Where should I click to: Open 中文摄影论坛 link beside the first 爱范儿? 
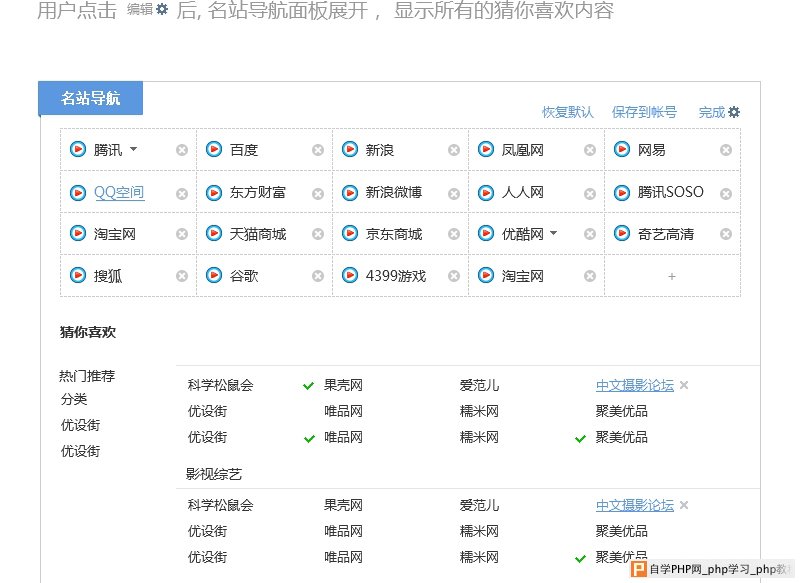pos(635,385)
